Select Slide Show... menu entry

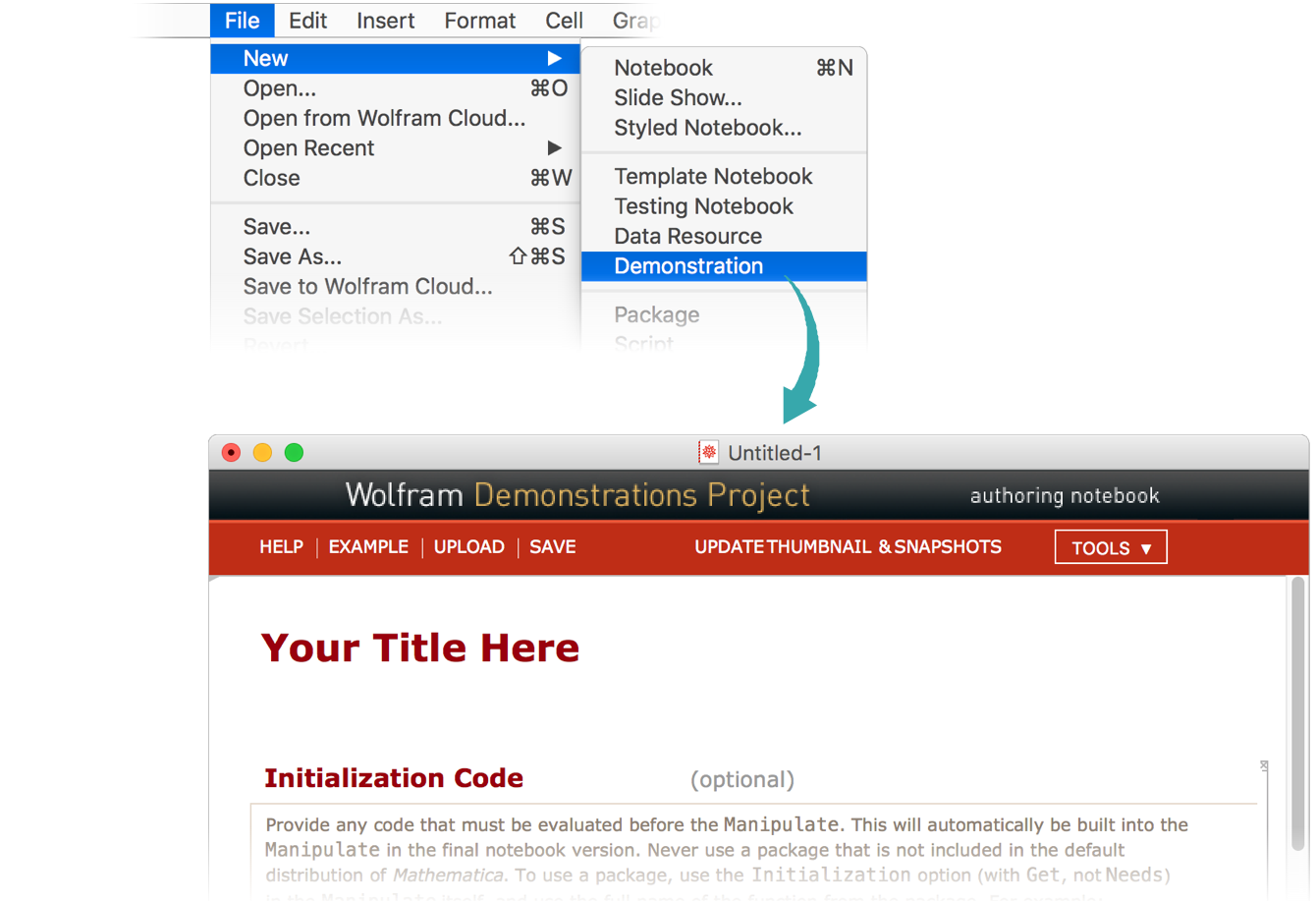pyautogui.click(x=678, y=98)
